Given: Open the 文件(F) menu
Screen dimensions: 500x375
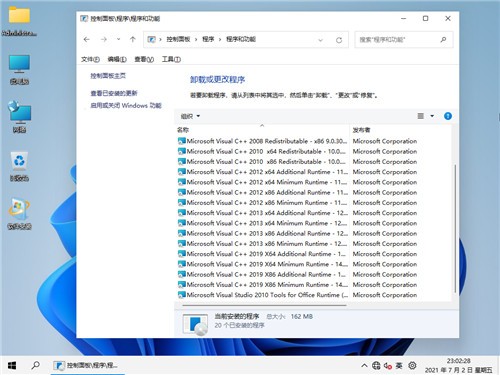Looking at the screenshot, I should coord(90,59).
